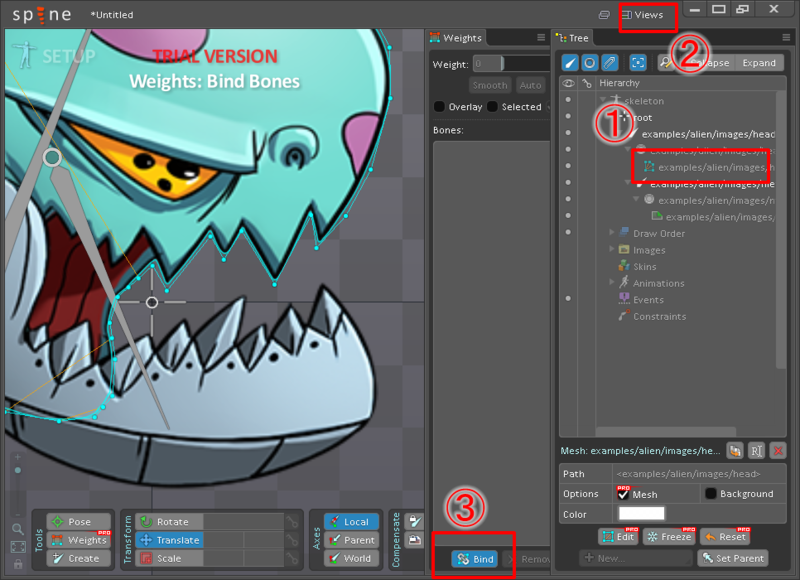Toggle visibility dot for root bone

point(568,116)
